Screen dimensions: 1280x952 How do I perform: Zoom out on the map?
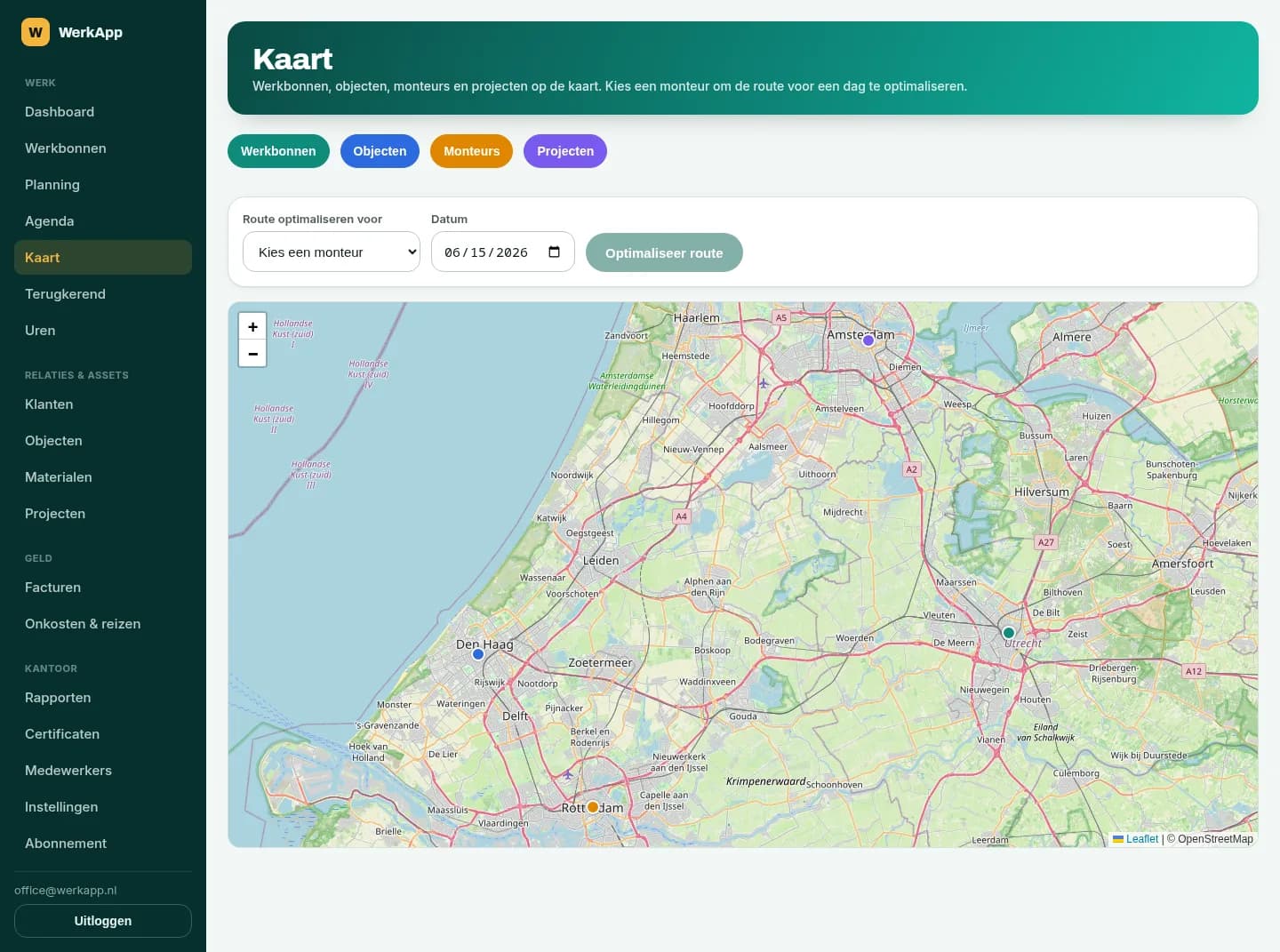coord(252,354)
